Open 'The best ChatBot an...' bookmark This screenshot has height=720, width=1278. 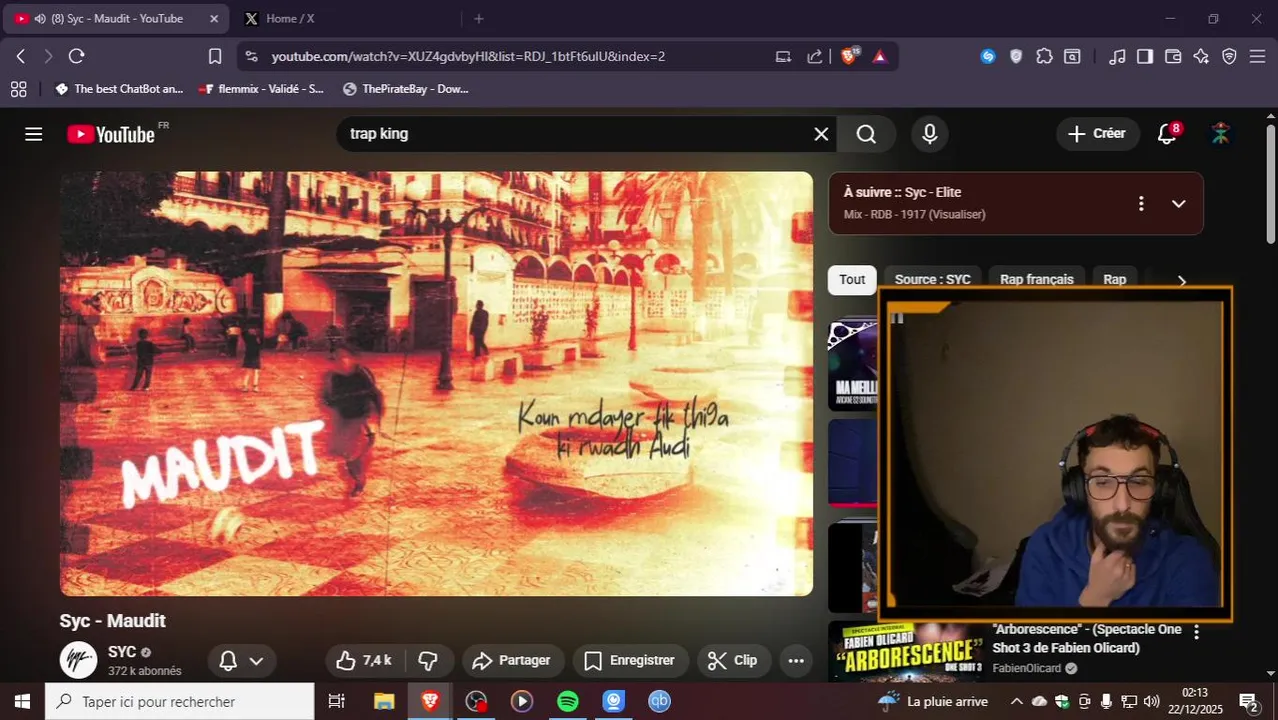tap(119, 89)
